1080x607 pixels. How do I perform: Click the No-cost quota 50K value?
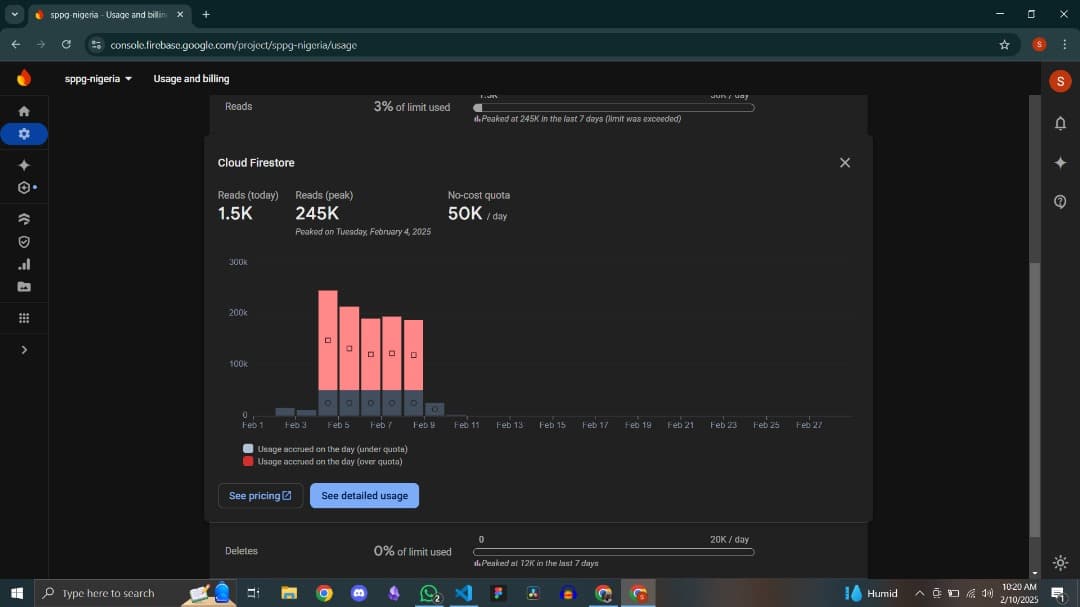click(x=465, y=214)
